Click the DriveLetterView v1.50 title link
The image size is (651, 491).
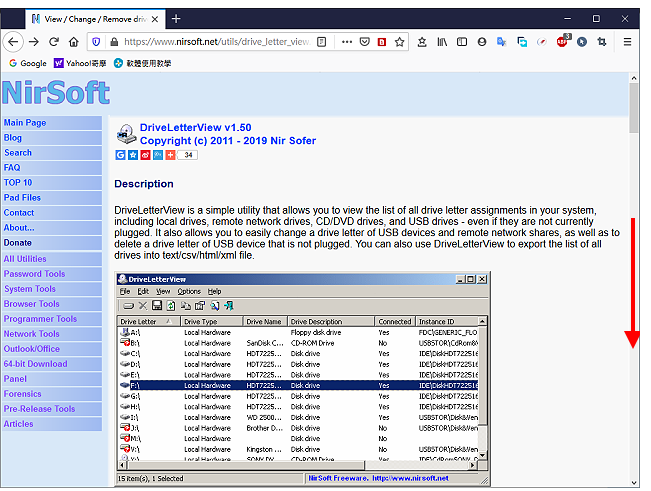(x=195, y=127)
